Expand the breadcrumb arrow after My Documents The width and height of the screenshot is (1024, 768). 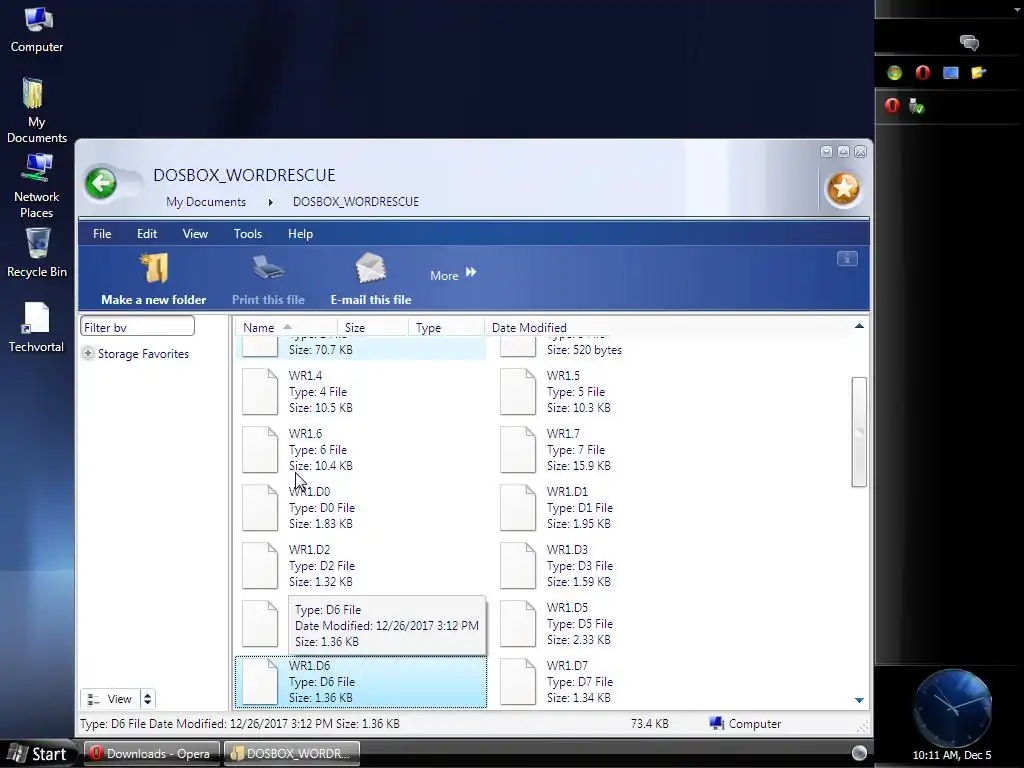pos(270,202)
